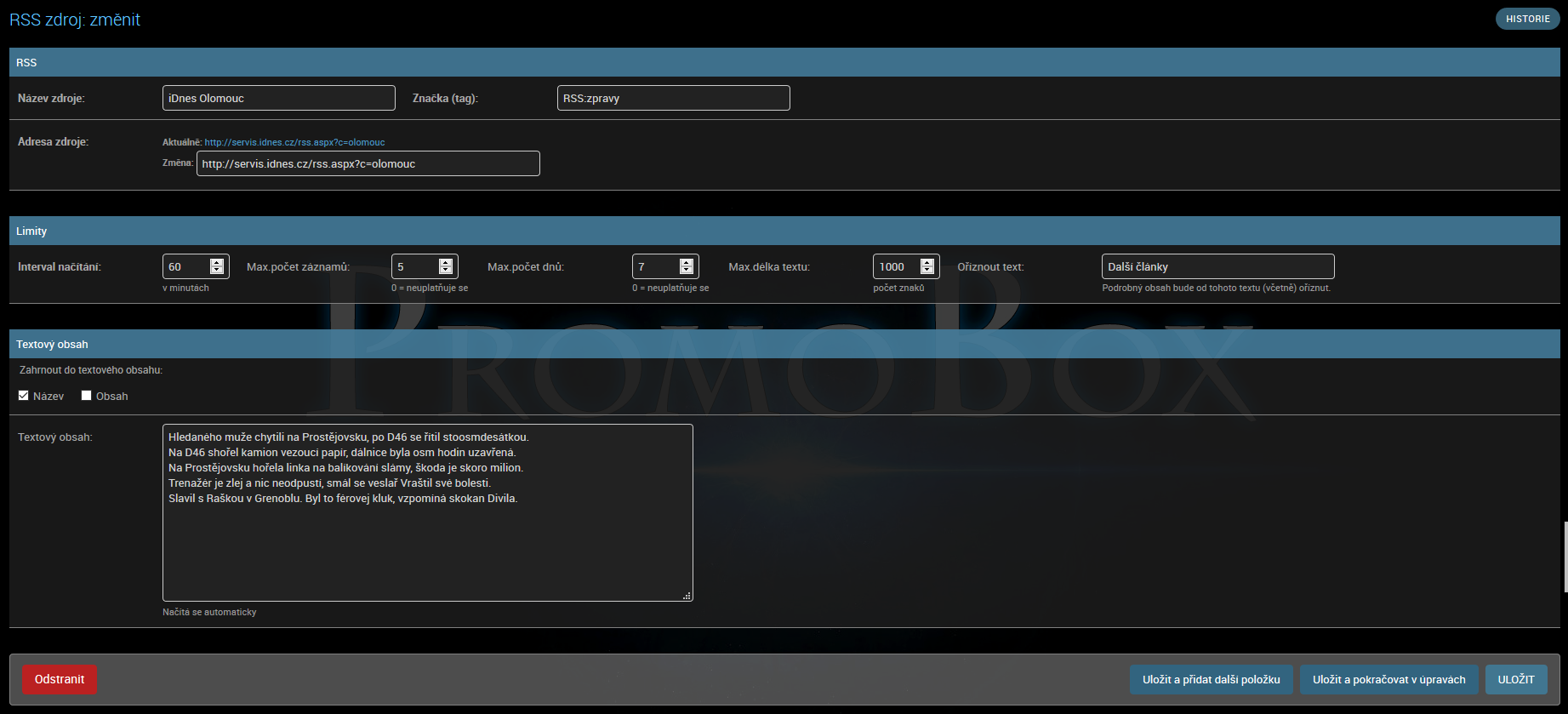Viewport: 1568px width, 714px height.
Task: Grab the Textový obsah textarea resize handle
Action: (x=687, y=596)
